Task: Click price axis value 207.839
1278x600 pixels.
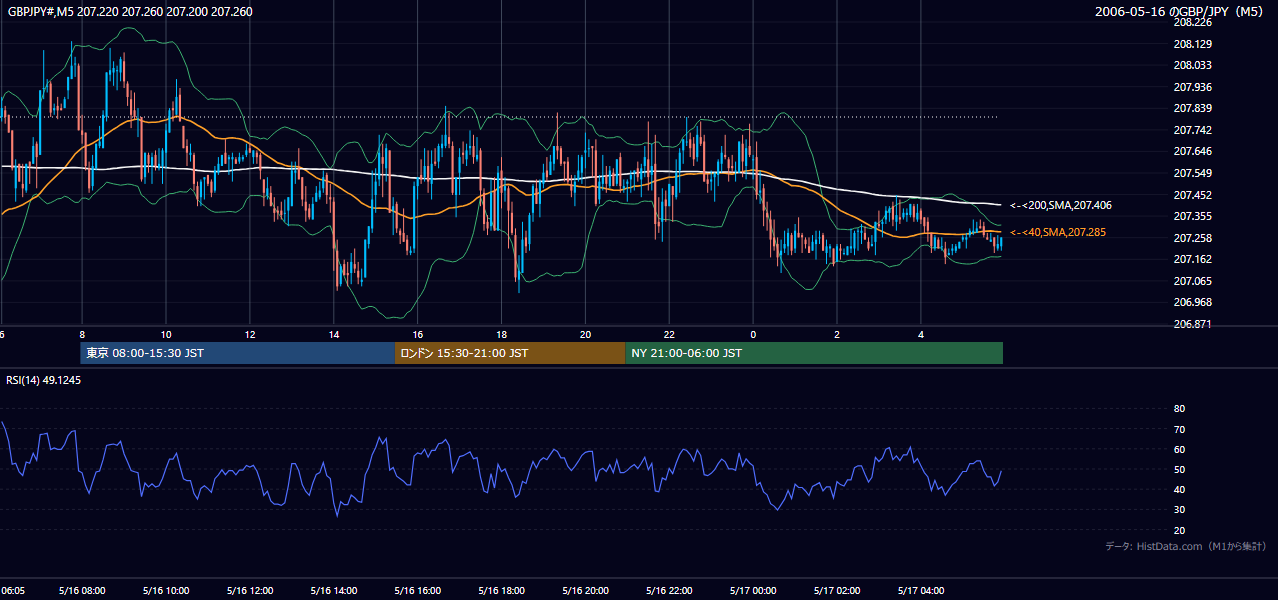Action: pos(1192,108)
